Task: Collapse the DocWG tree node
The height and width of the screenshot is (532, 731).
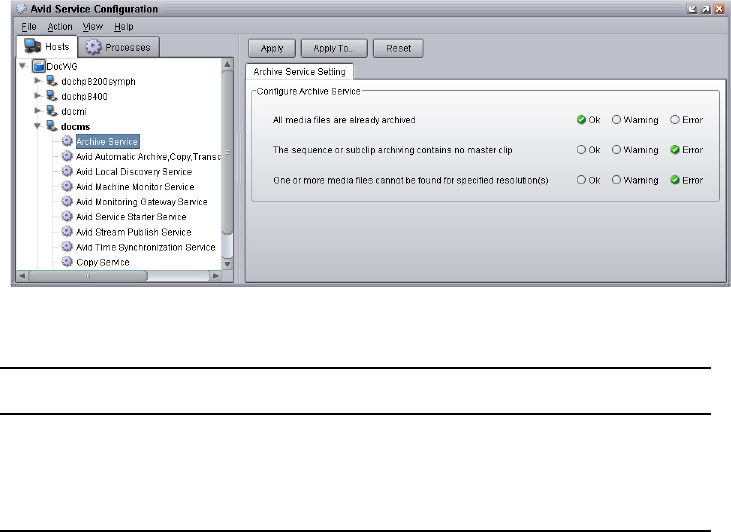Action: [23, 66]
